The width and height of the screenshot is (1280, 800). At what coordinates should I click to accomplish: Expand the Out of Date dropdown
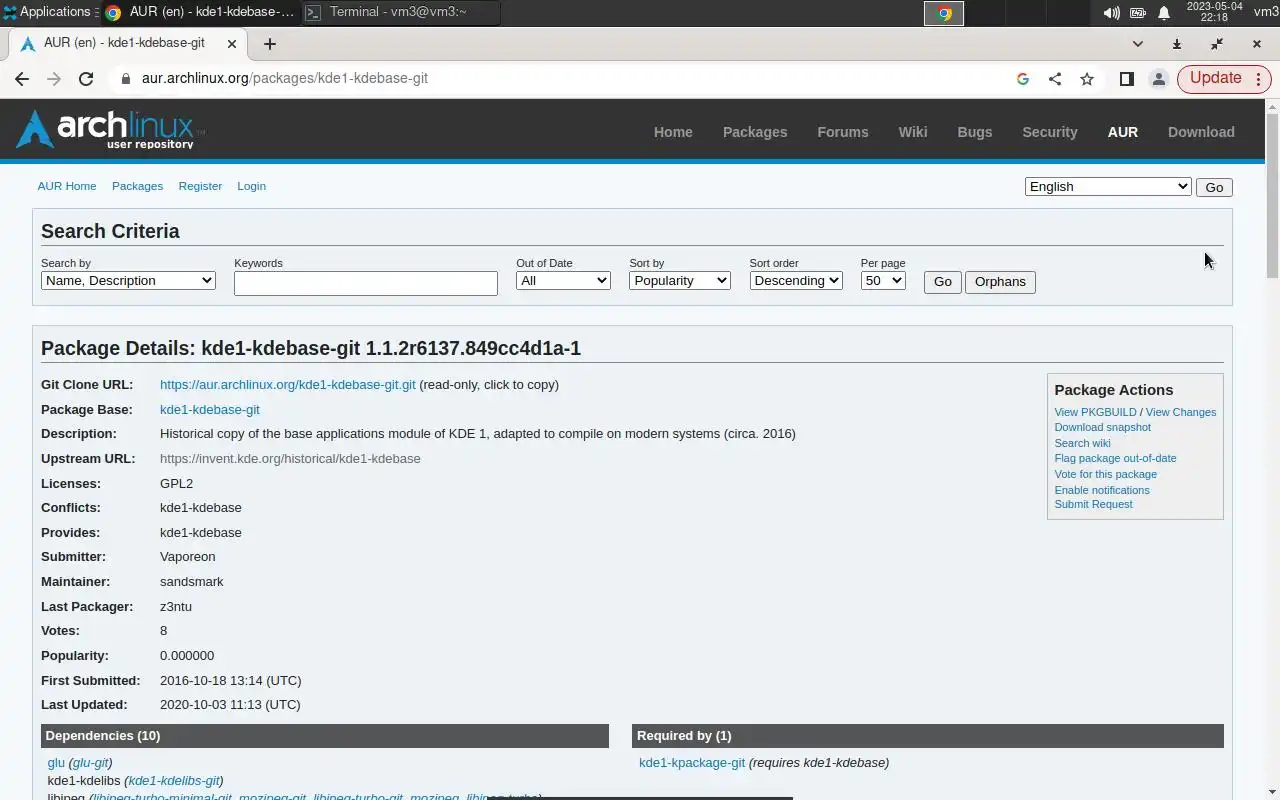pyautogui.click(x=563, y=281)
